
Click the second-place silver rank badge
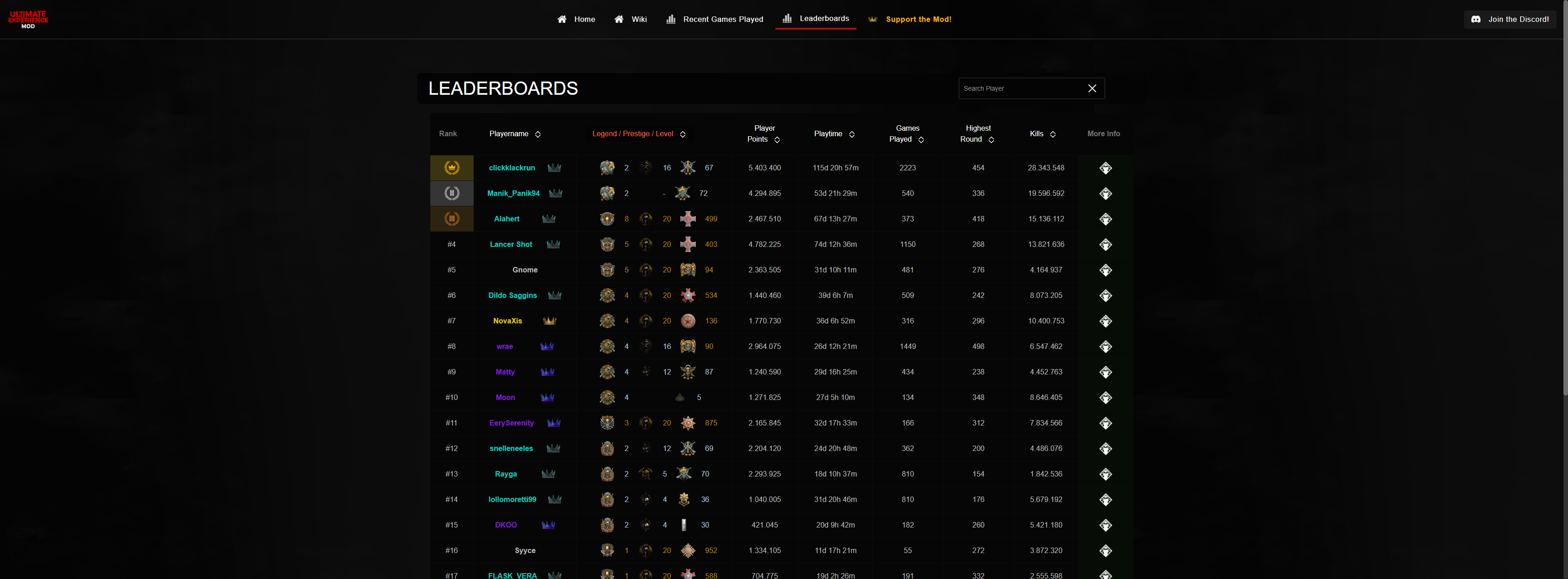click(x=452, y=194)
